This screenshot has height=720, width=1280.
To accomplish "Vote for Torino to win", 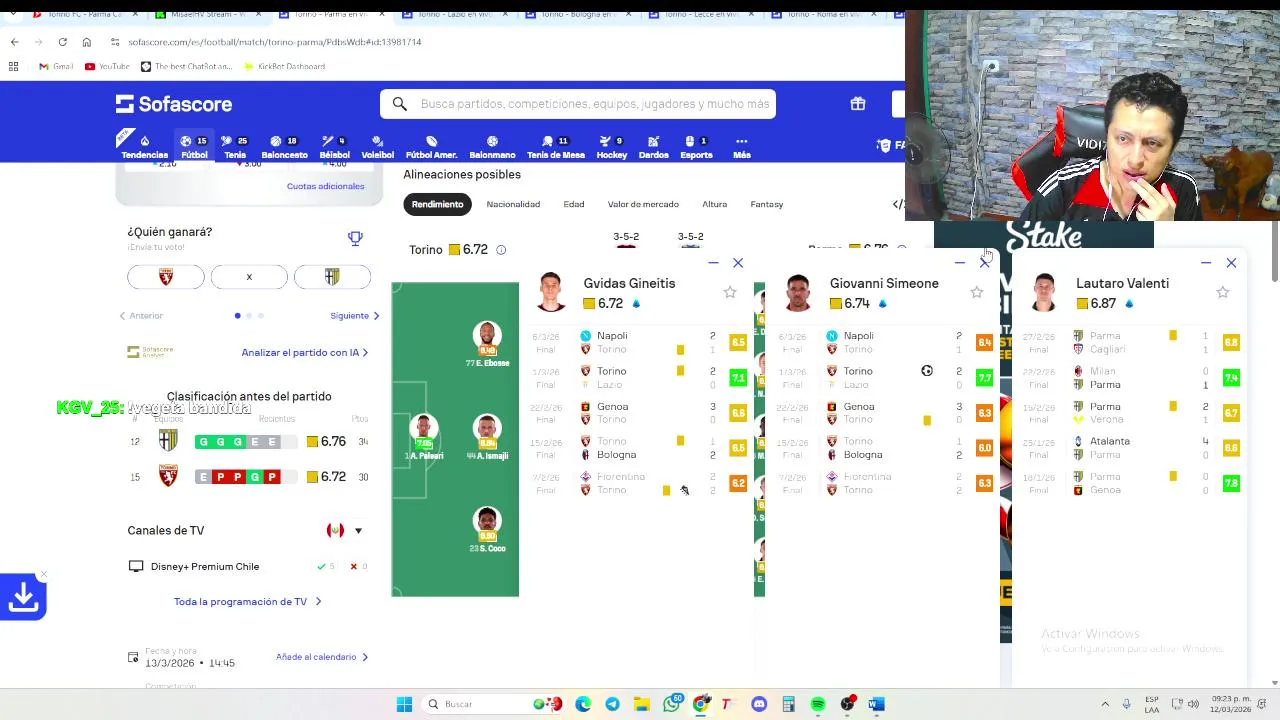I will (x=166, y=277).
